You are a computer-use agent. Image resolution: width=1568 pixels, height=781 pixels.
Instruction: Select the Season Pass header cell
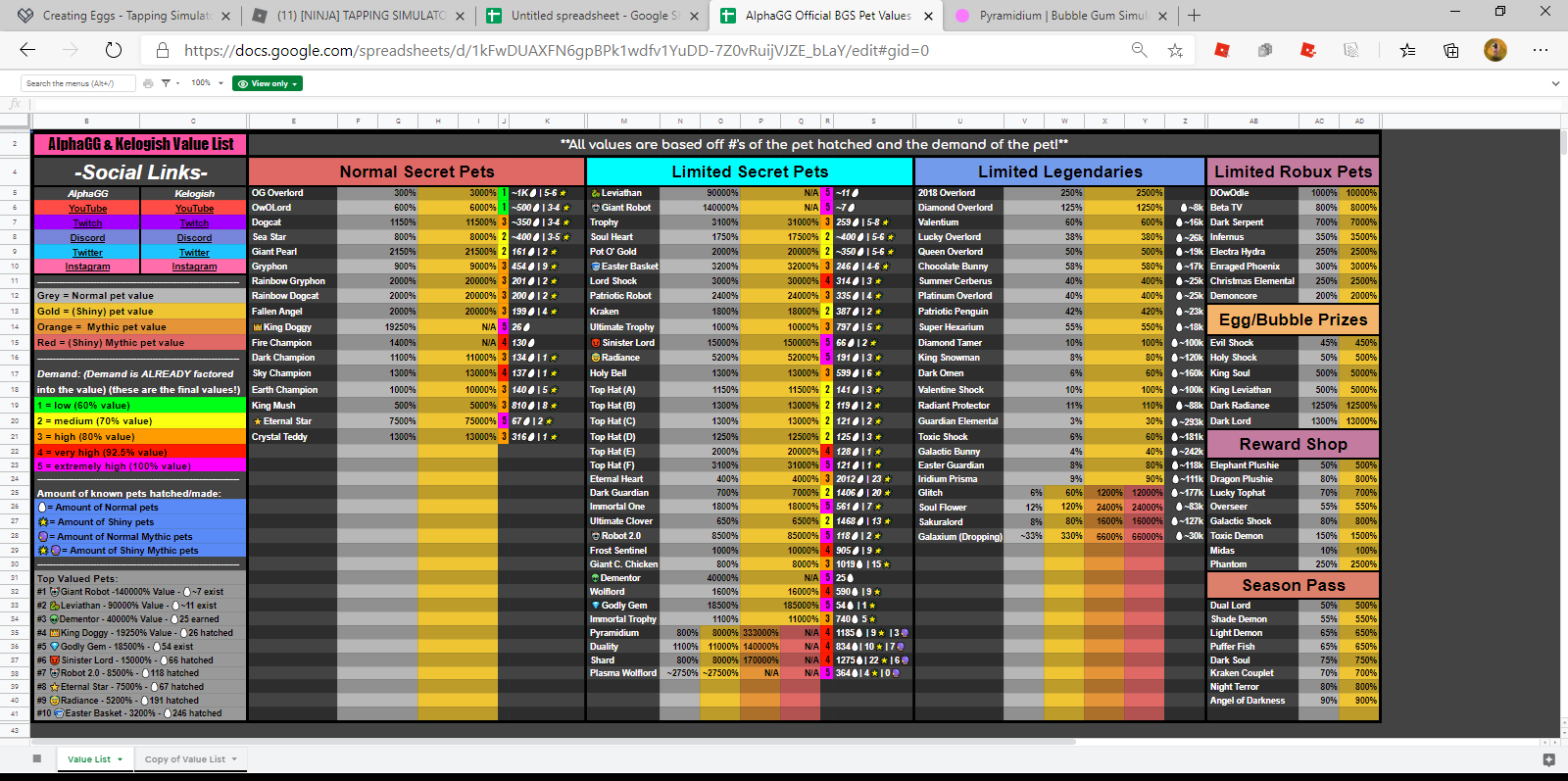(x=1293, y=585)
